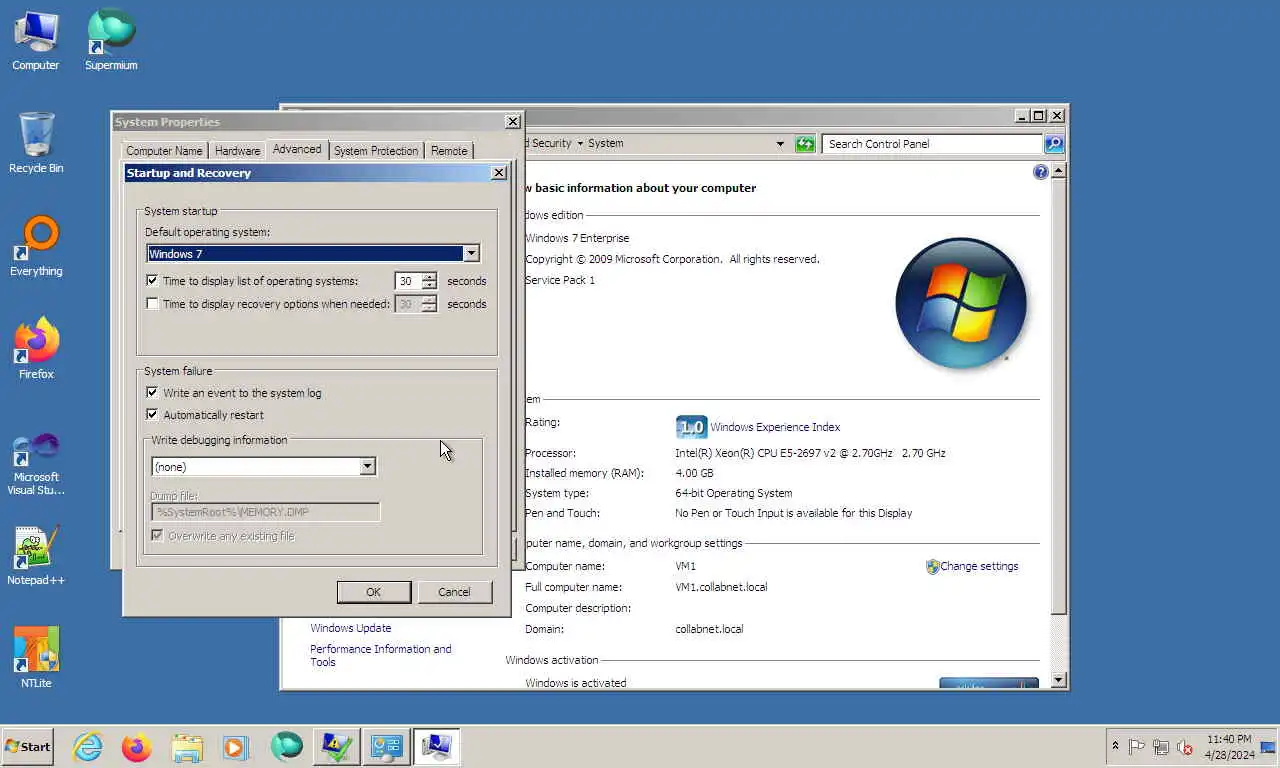Toggle time to display operating systems checkbox
1280x768 pixels.
(x=153, y=281)
